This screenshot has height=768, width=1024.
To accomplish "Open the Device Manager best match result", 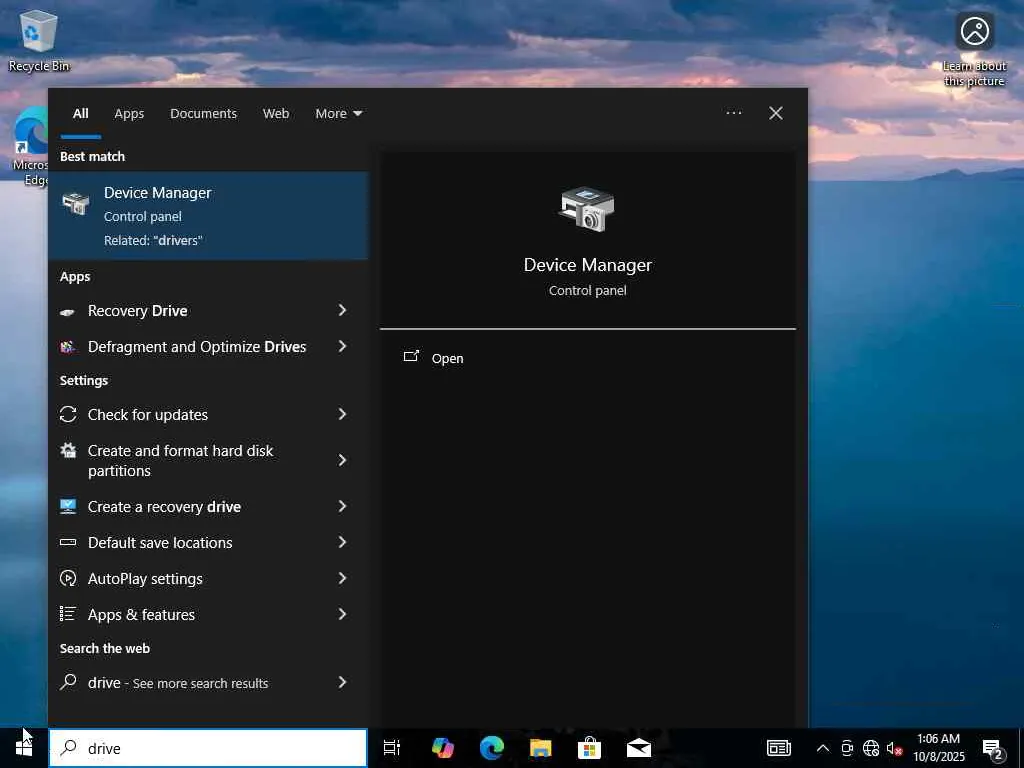I will tap(208, 216).
